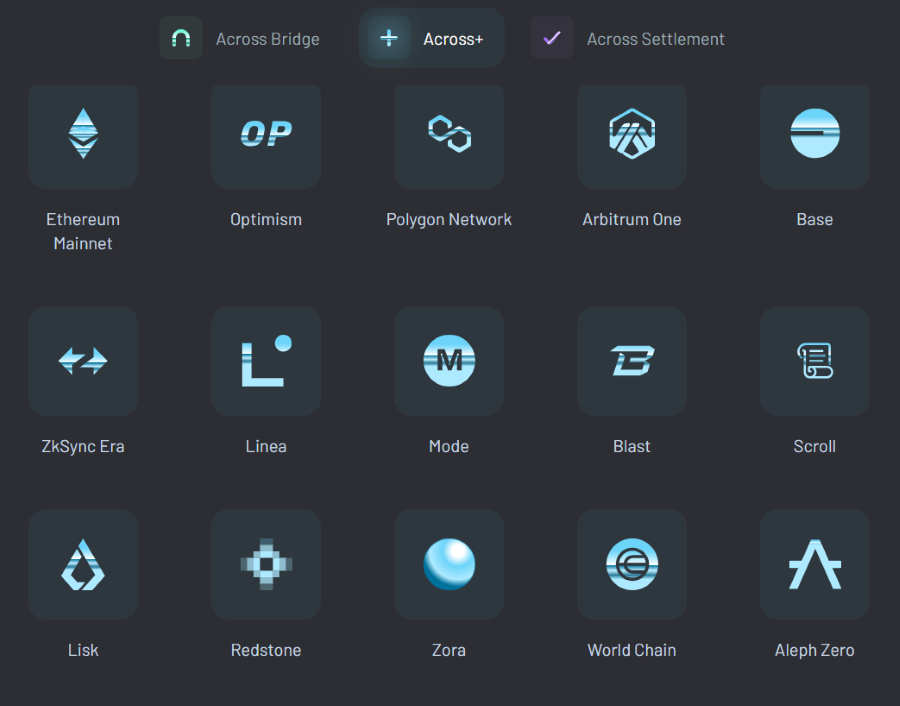Click the "Aleph Zero" label
The image size is (900, 706).
point(814,650)
